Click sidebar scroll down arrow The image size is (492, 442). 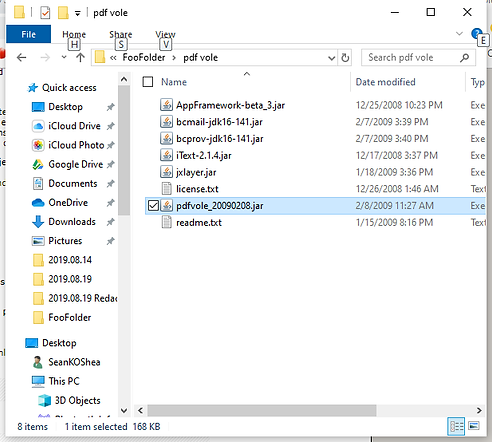(124, 410)
